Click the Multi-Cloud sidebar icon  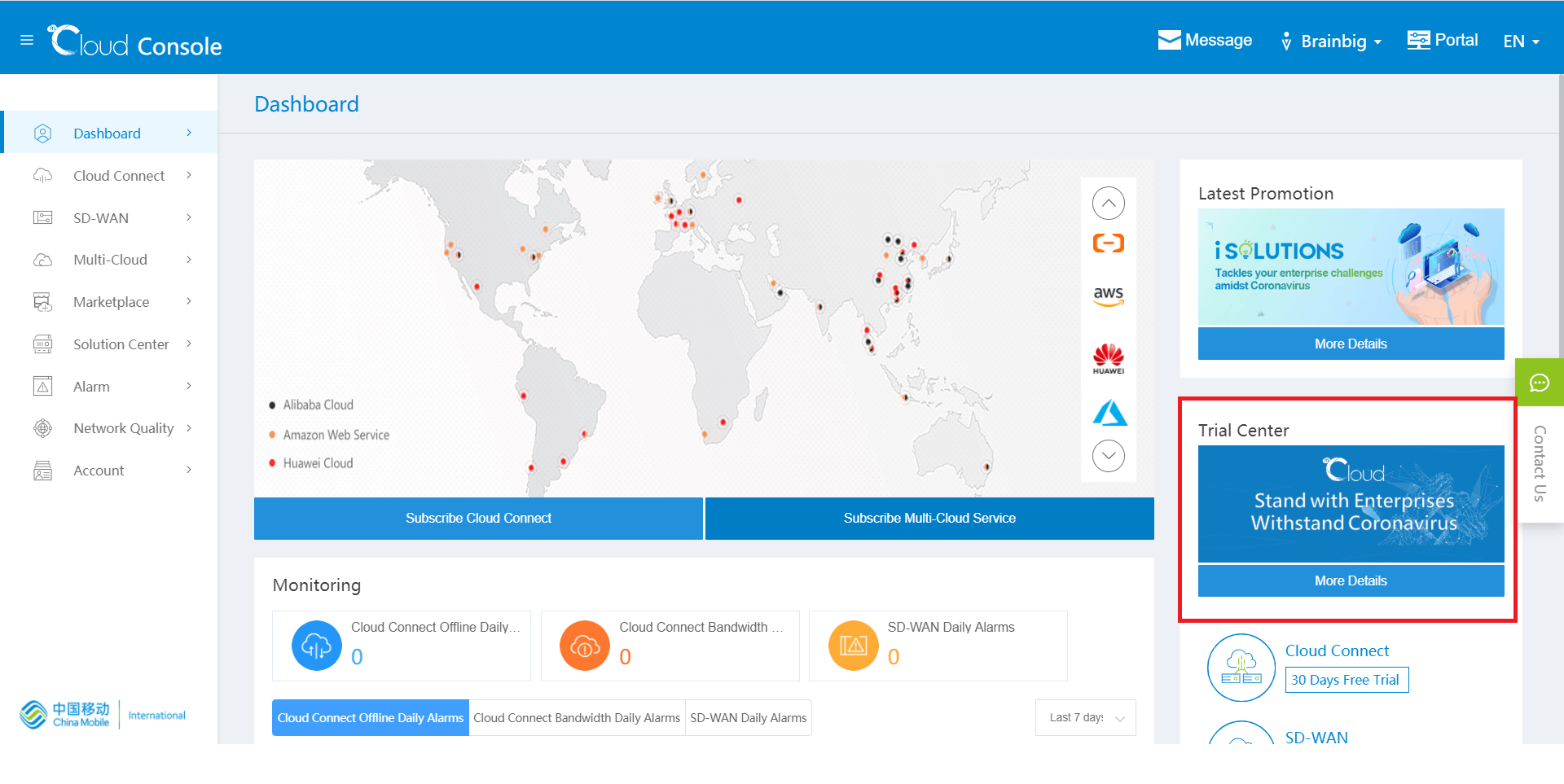(42, 260)
